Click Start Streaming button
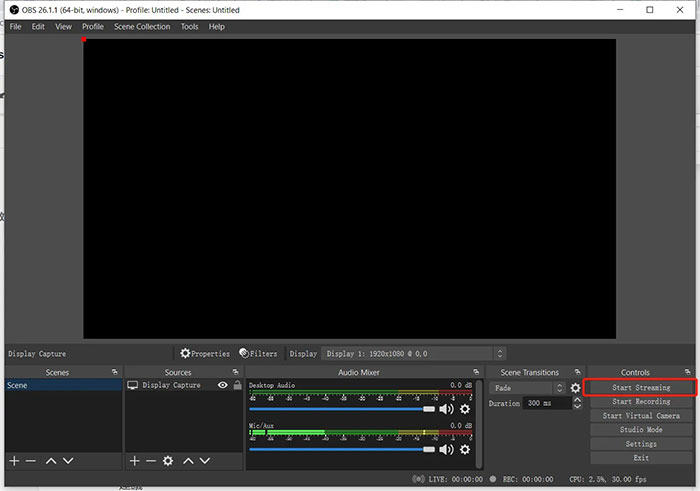 click(641, 387)
